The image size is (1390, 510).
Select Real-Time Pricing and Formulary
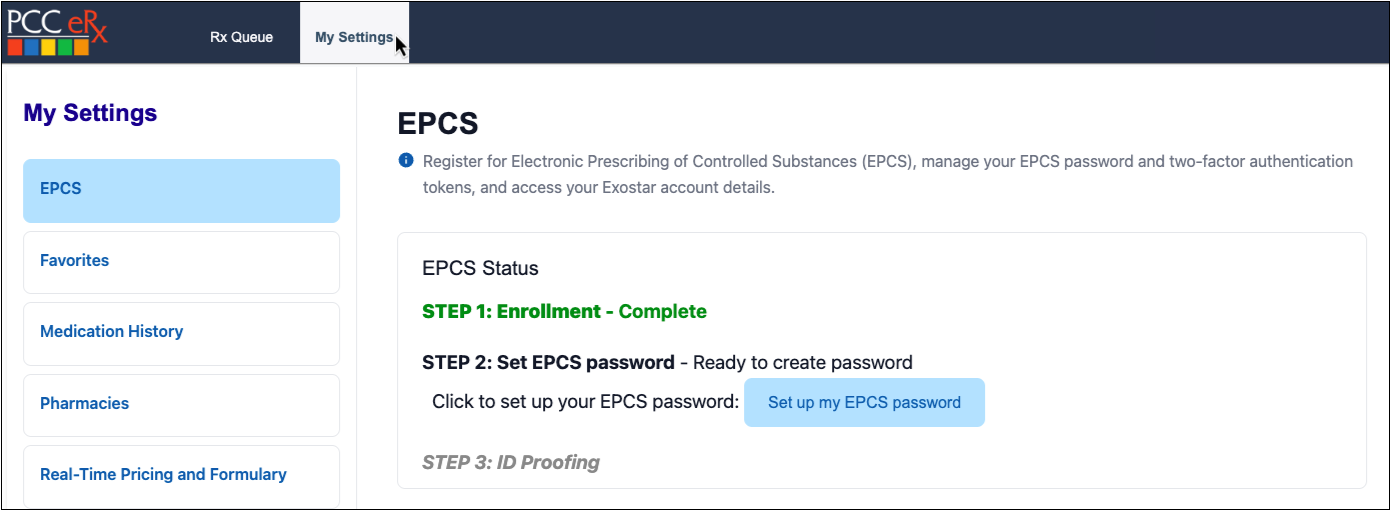181,476
